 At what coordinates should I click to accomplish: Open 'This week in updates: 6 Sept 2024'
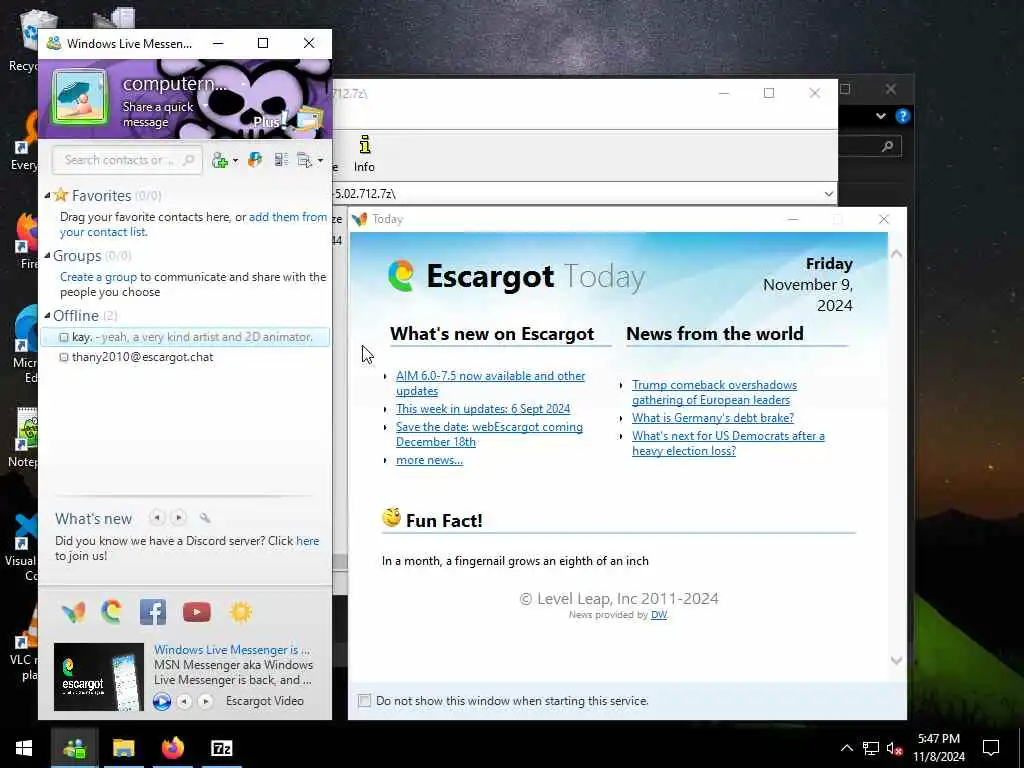click(483, 409)
